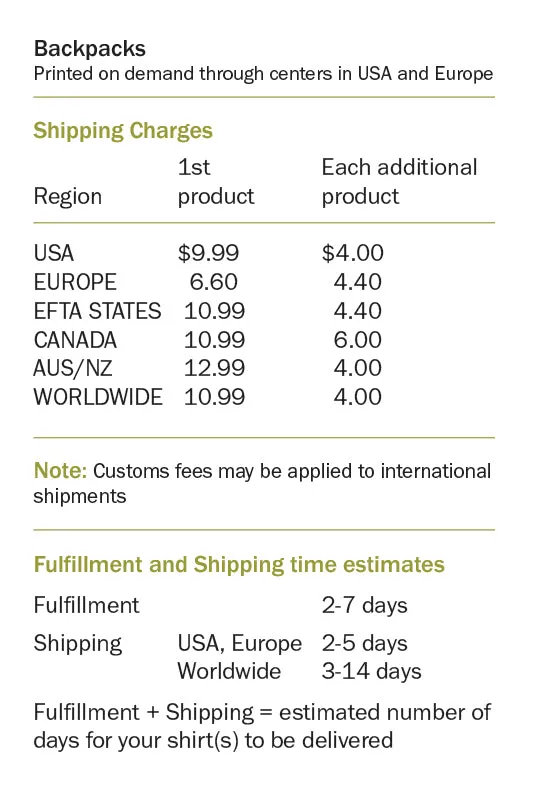The height and width of the screenshot is (797, 540).
Task: Select the EUROPE region label
Action: coord(75,282)
